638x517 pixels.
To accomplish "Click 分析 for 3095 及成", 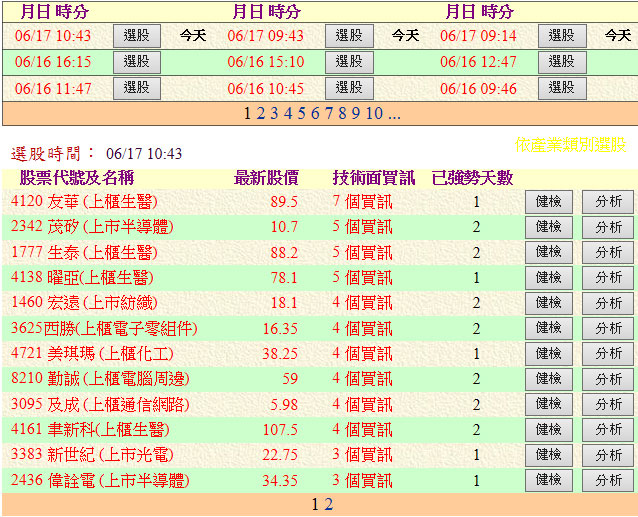I will pos(608,404).
